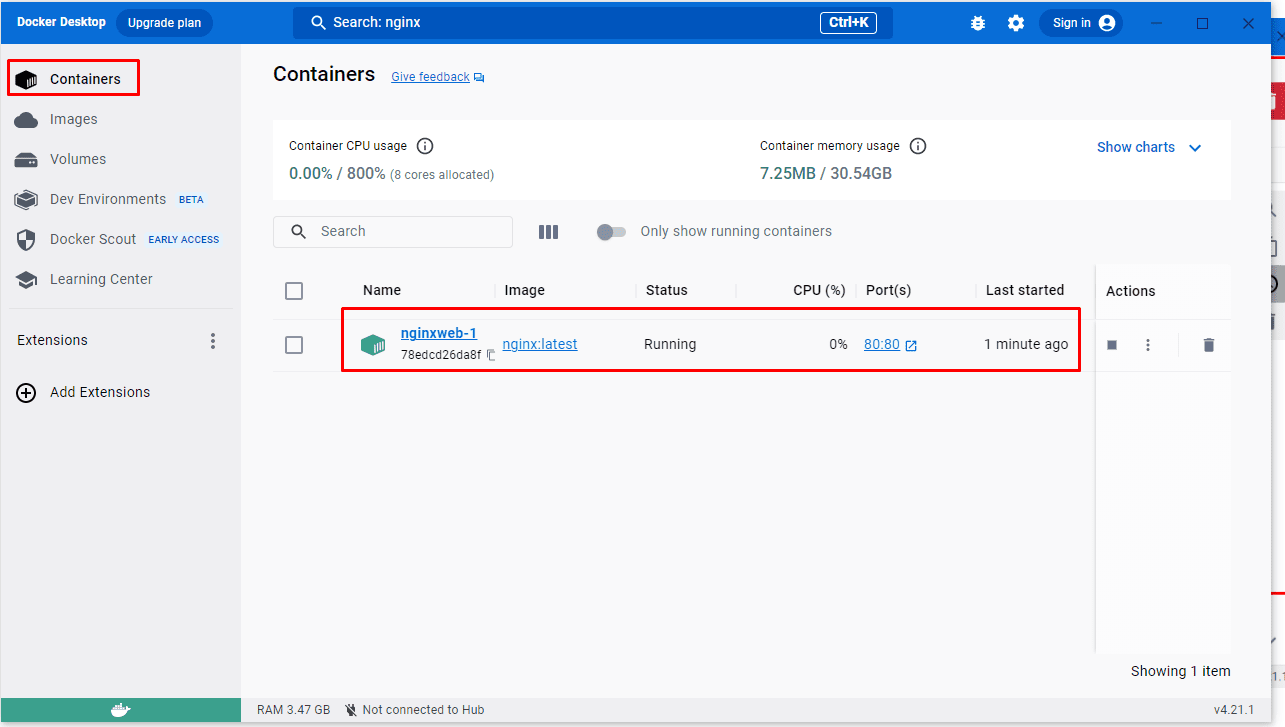Click Add Extensions

(83, 392)
